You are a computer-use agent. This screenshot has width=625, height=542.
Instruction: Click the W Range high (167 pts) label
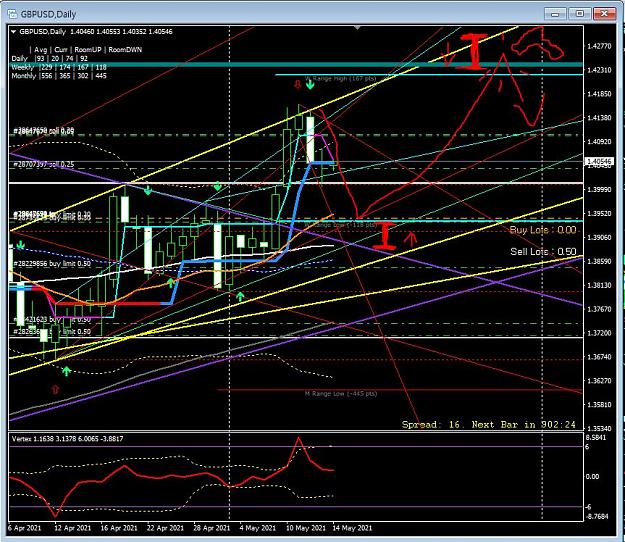340,79
